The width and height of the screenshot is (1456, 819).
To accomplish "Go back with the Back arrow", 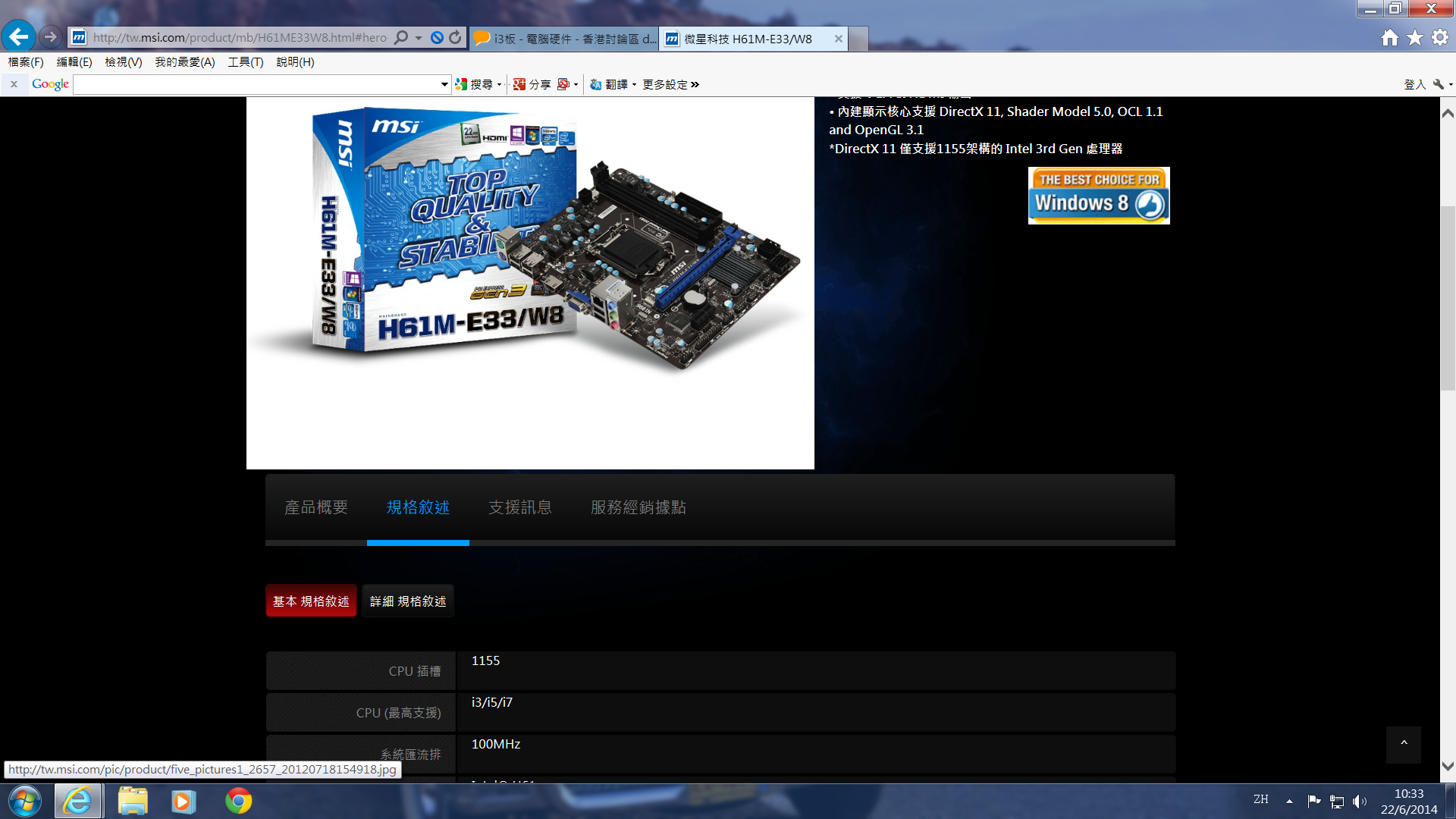I will 18,36.
